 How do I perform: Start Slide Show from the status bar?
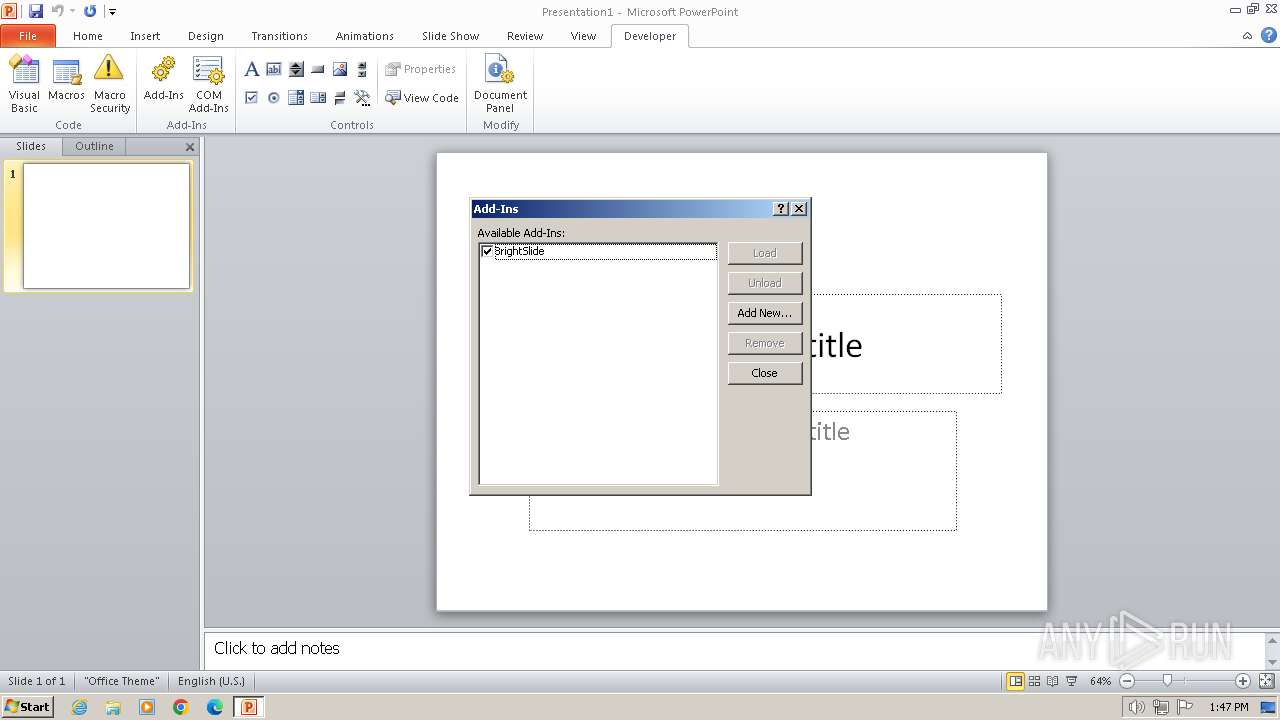[1071, 681]
